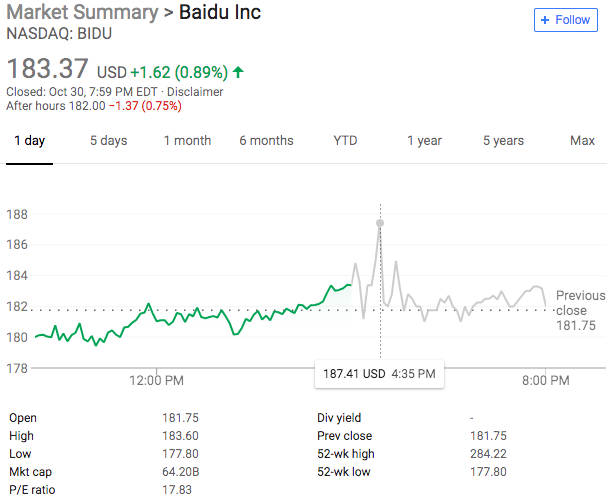Image resolution: width=607 pixels, height=499 pixels.
Task: Switch to the 1 month tab
Action: point(187,141)
